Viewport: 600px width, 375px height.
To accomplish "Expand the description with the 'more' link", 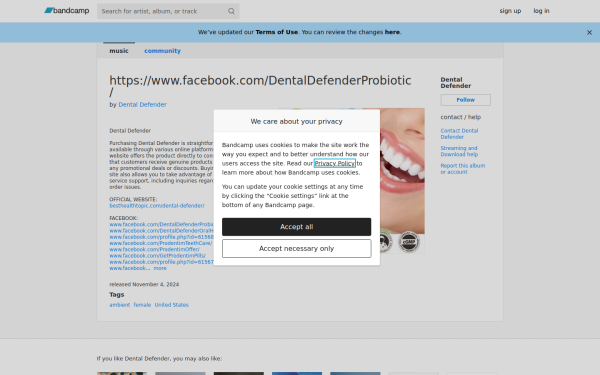I will 160,268.
